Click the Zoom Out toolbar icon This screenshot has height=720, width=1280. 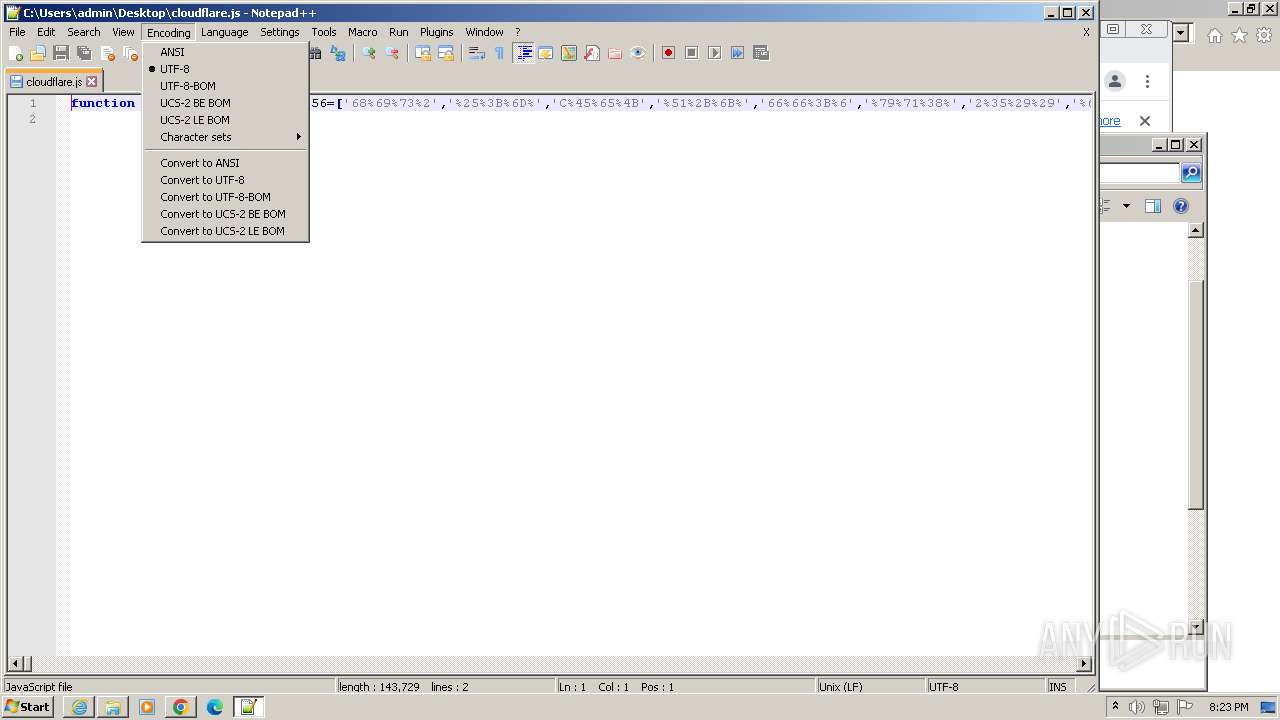point(392,53)
